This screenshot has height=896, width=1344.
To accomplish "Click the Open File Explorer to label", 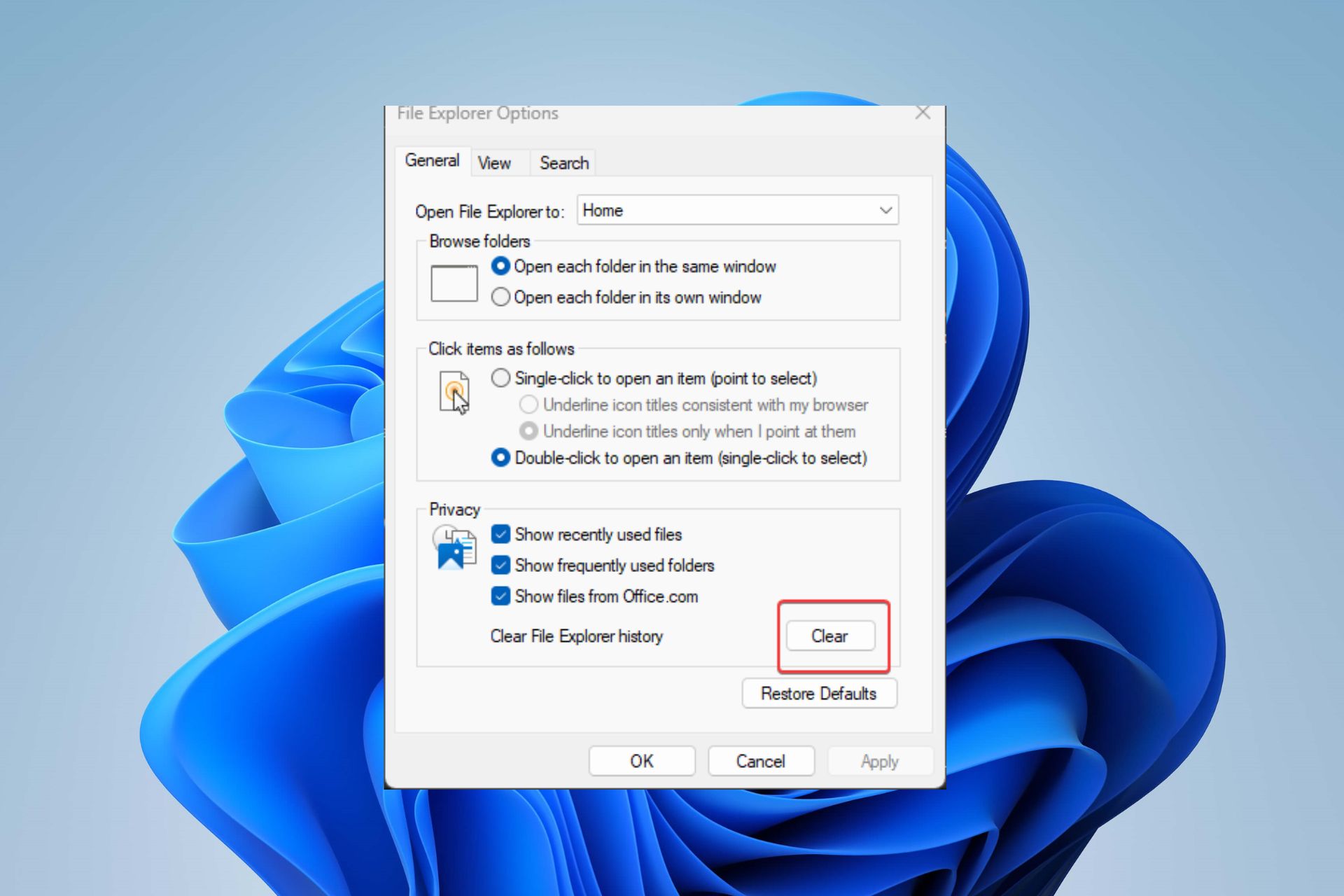I will pyautogui.click(x=489, y=211).
